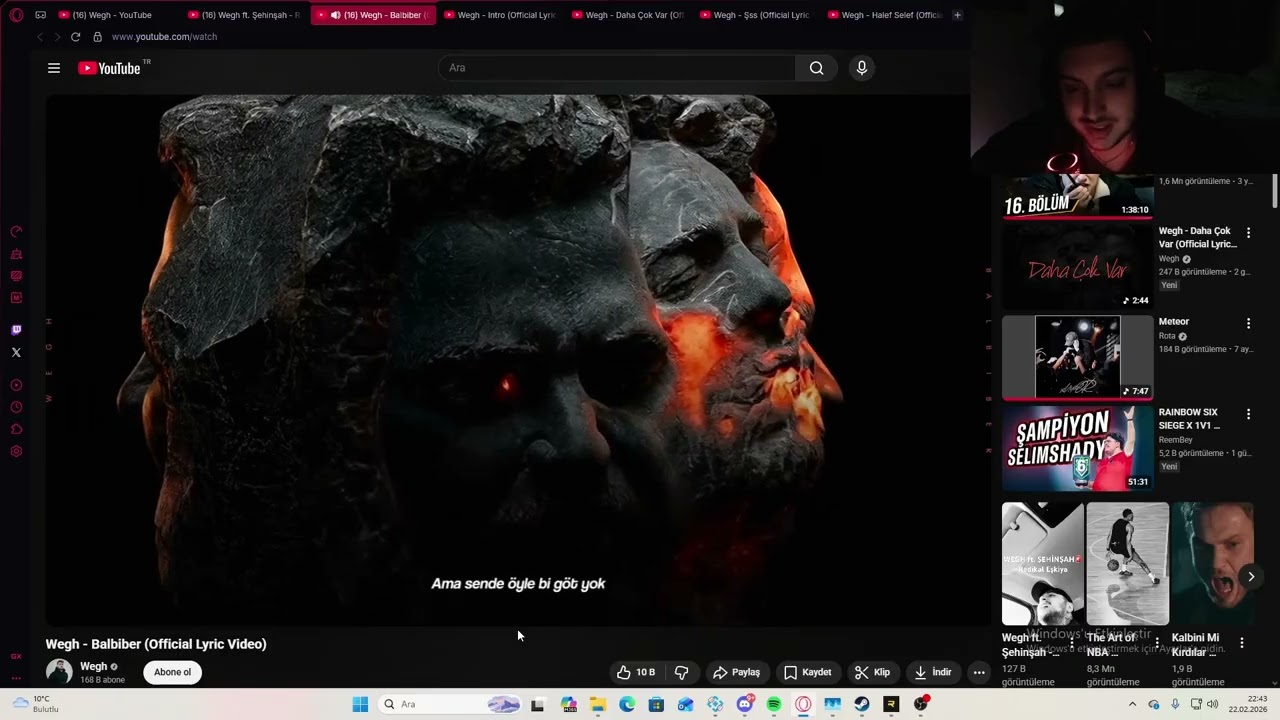Open options for RAINBOW SIX SIEGE video

tap(1248, 414)
